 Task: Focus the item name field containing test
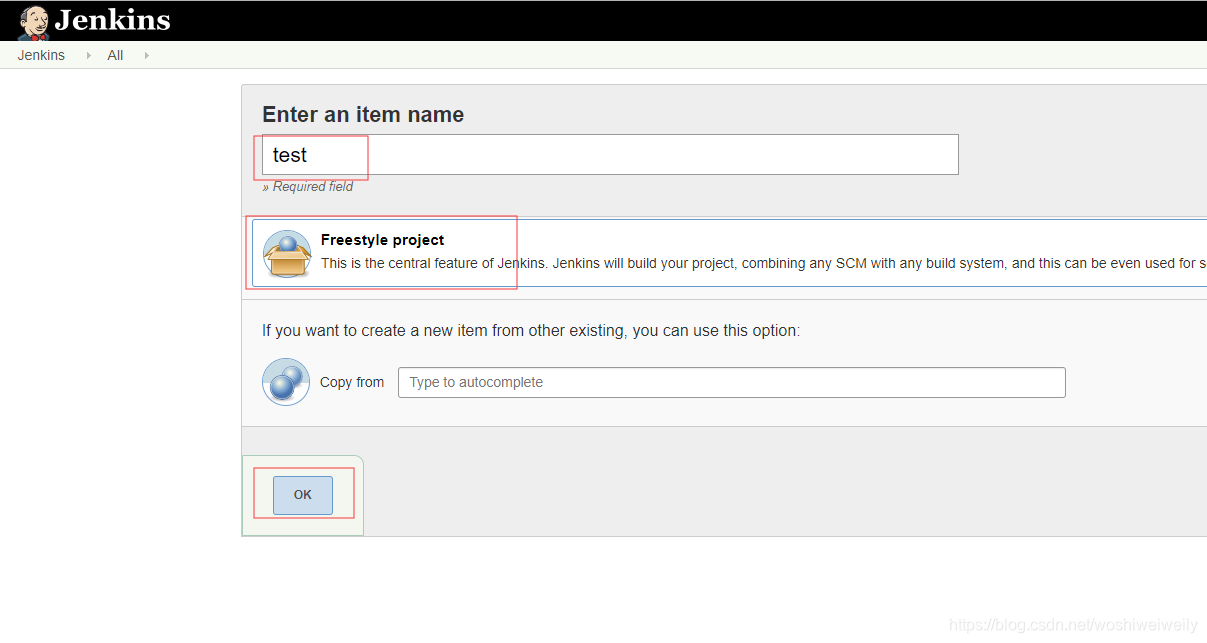click(610, 155)
